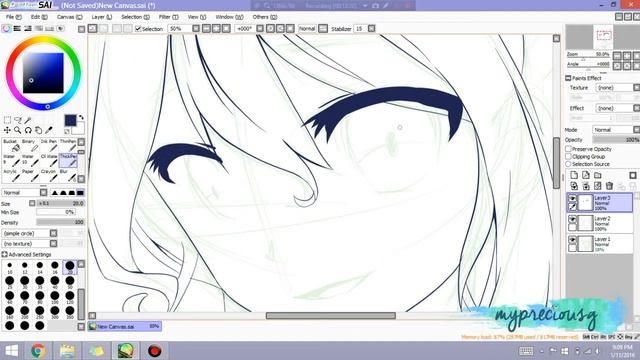Select Layer 1 in layer panel
Screen dimensions: 640x360
pyautogui.click(x=600, y=244)
